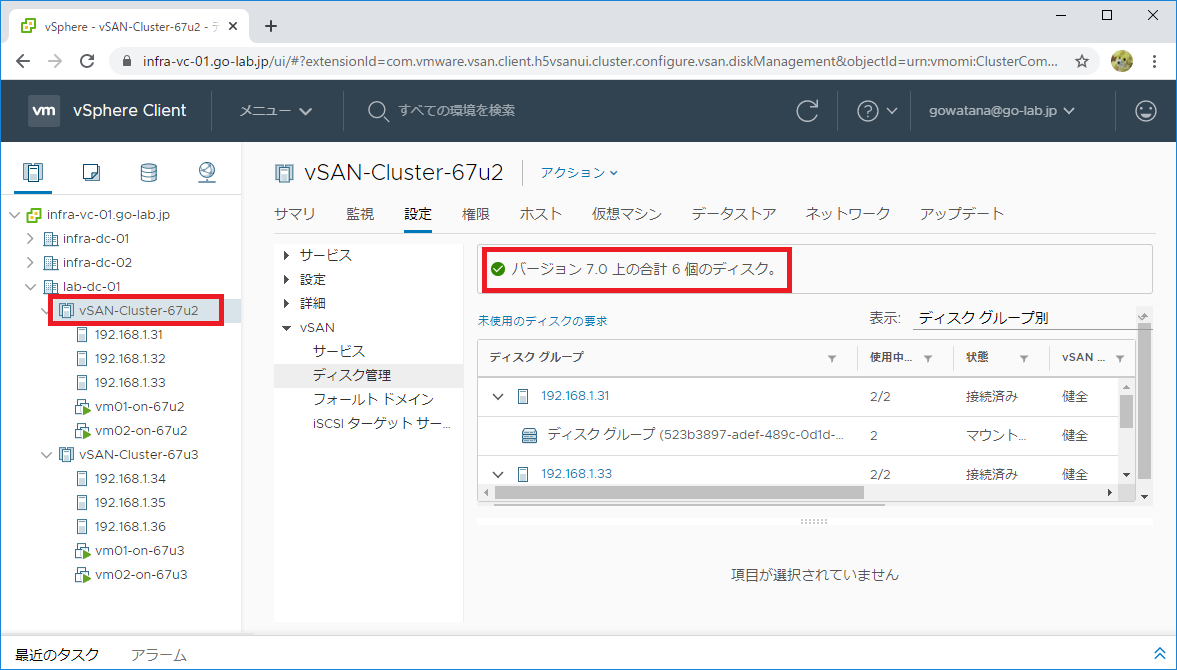Switch to 監視 tab
The width and height of the screenshot is (1177, 670).
pos(360,214)
